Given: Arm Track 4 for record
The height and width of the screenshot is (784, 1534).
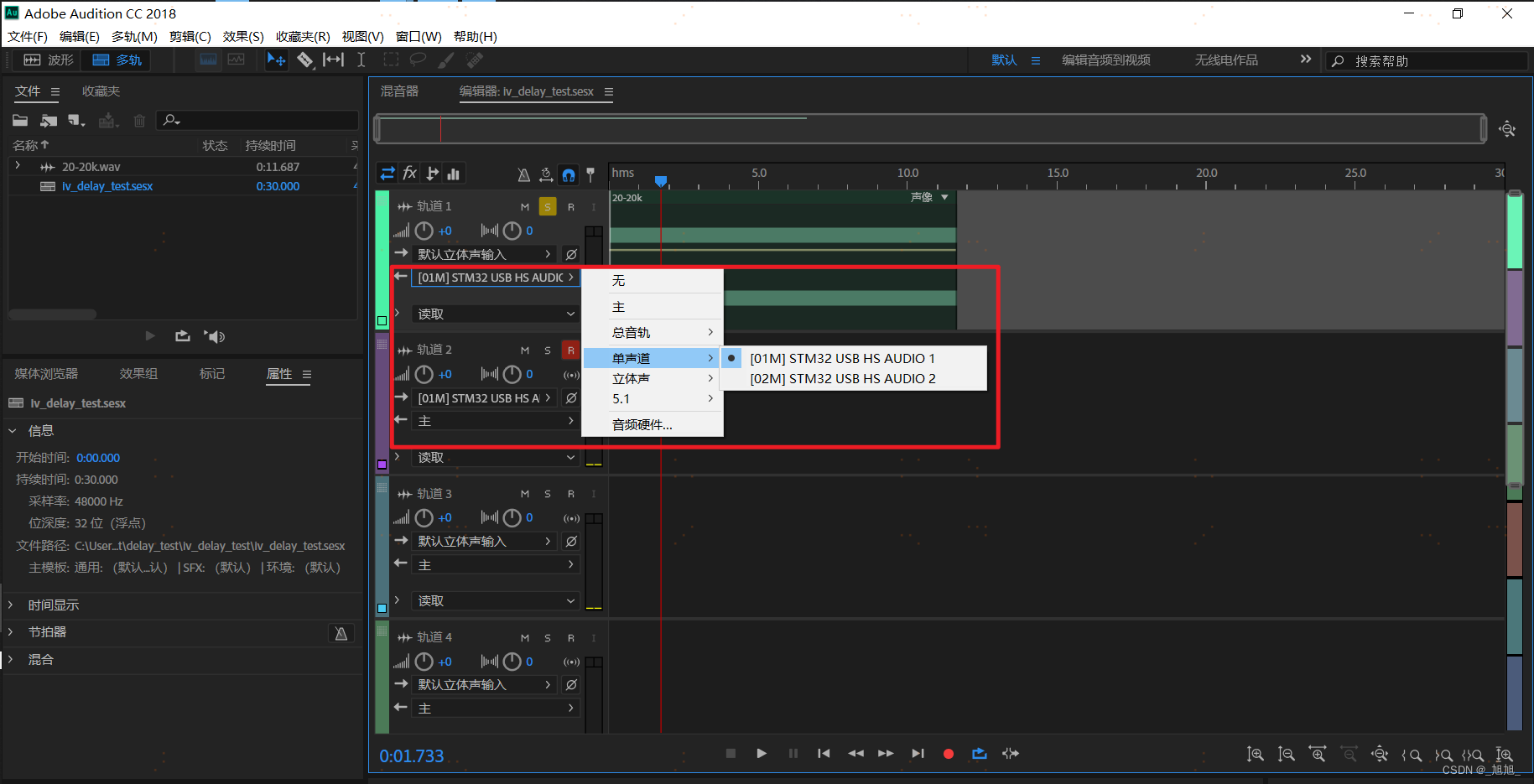Looking at the screenshot, I should coord(571,638).
